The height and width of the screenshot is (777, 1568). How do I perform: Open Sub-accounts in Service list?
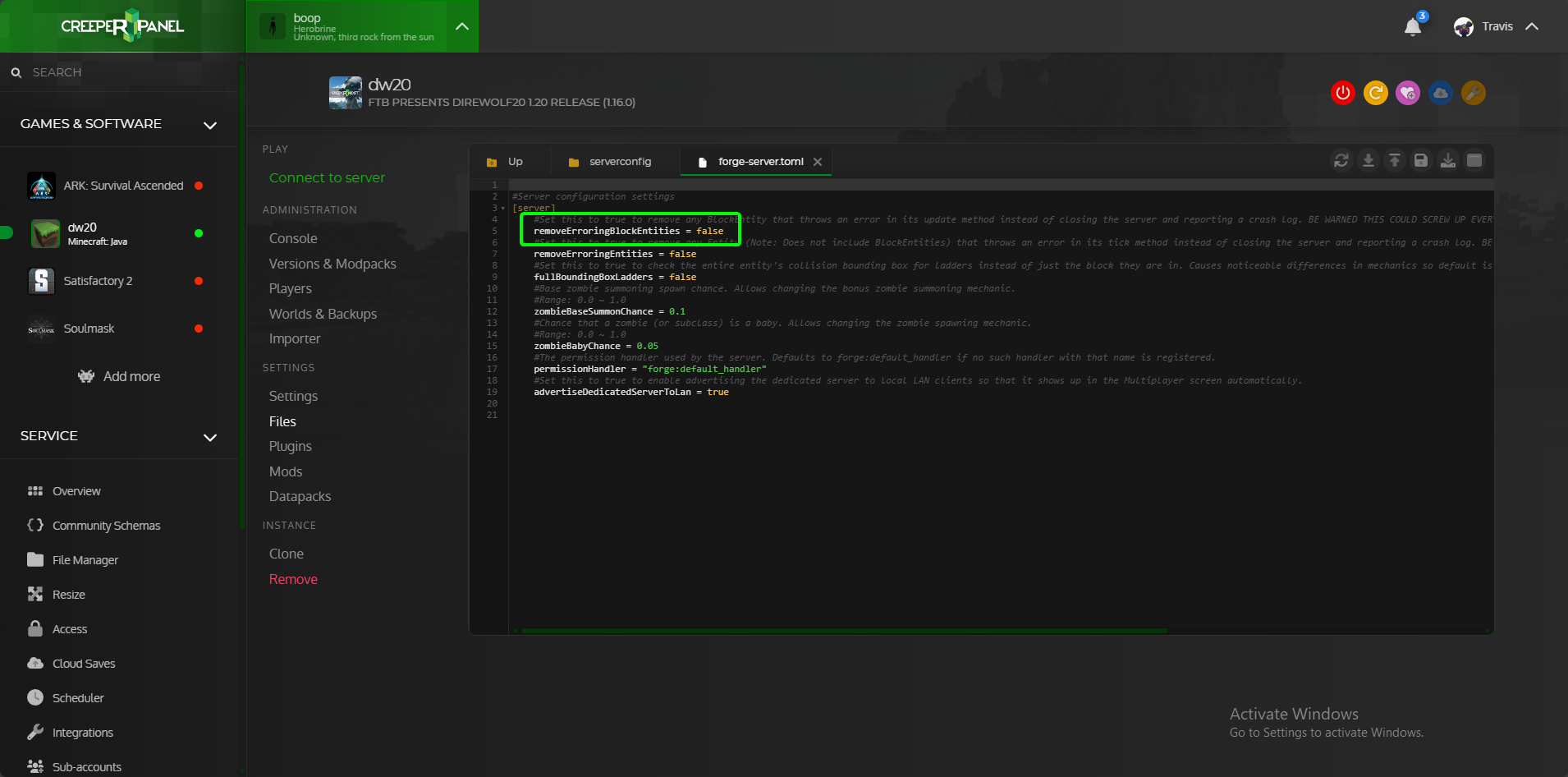click(74, 766)
